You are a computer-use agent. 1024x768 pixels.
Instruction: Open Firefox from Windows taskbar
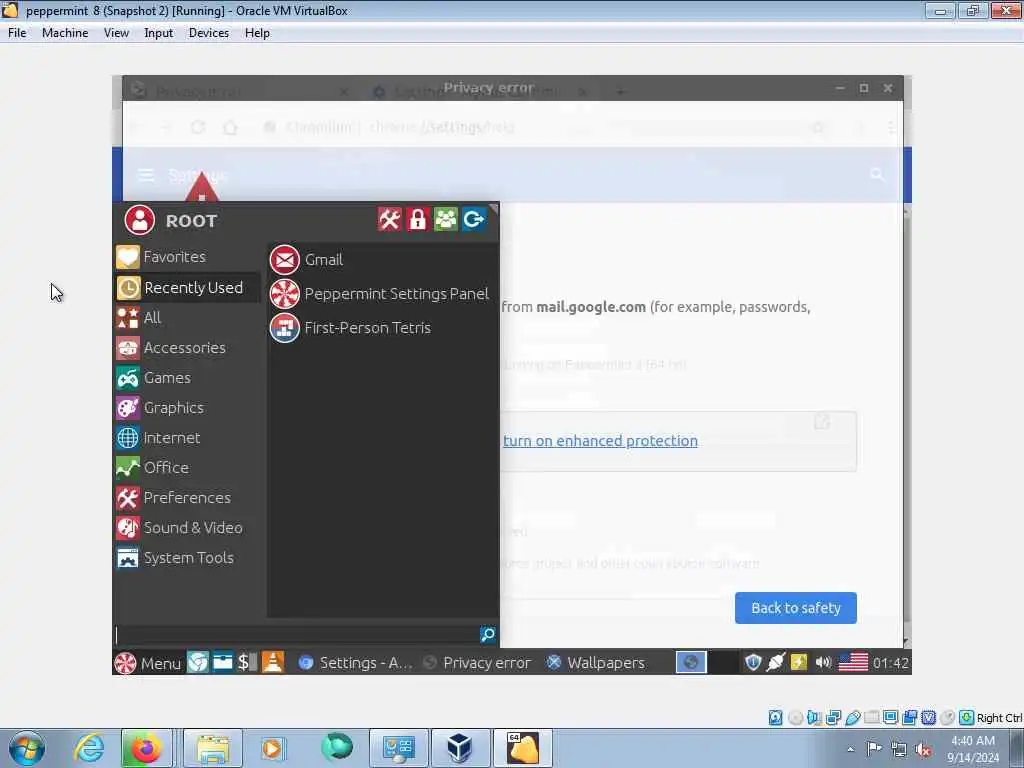click(146, 748)
